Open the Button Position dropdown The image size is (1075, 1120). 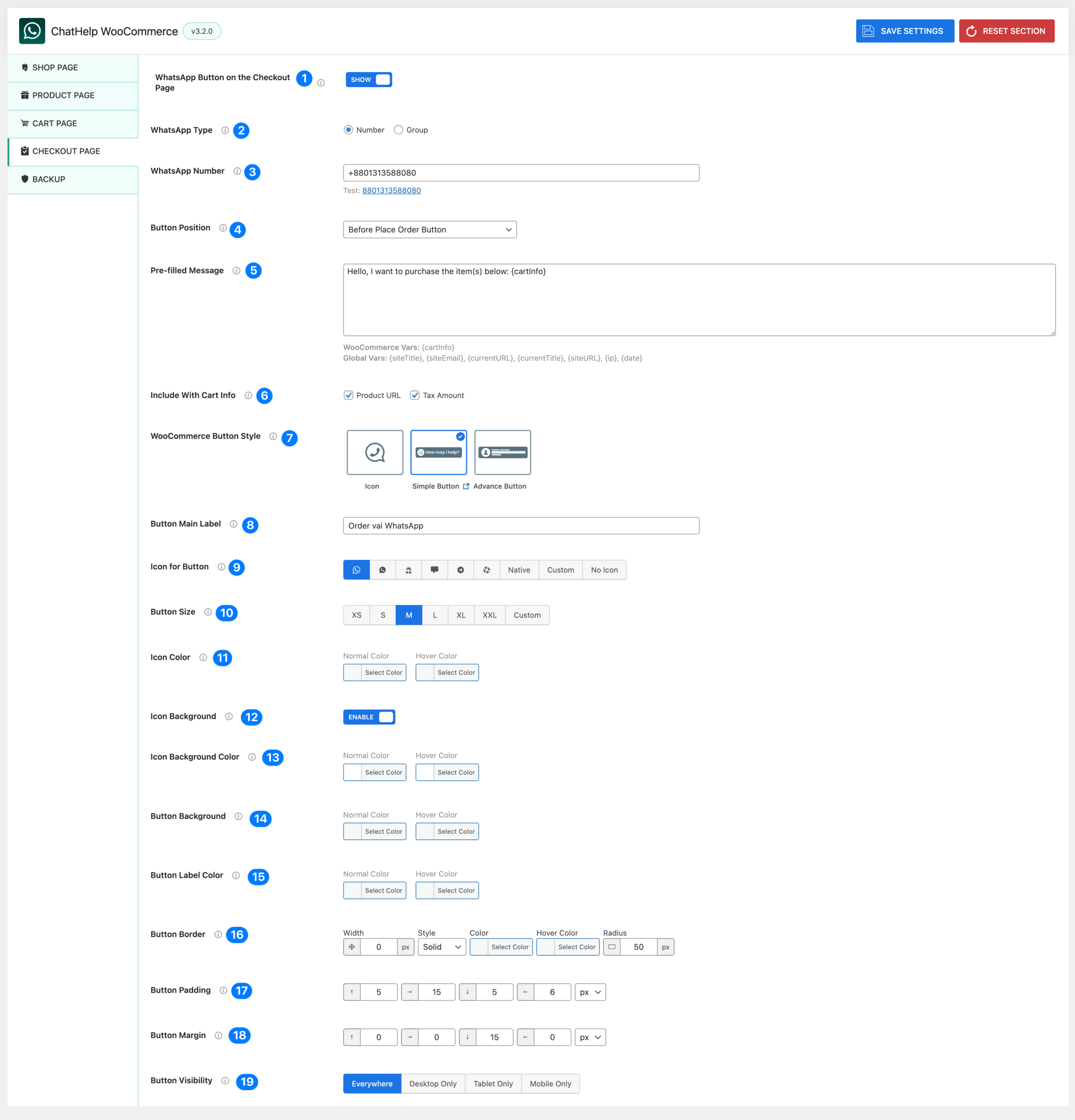tap(430, 229)
